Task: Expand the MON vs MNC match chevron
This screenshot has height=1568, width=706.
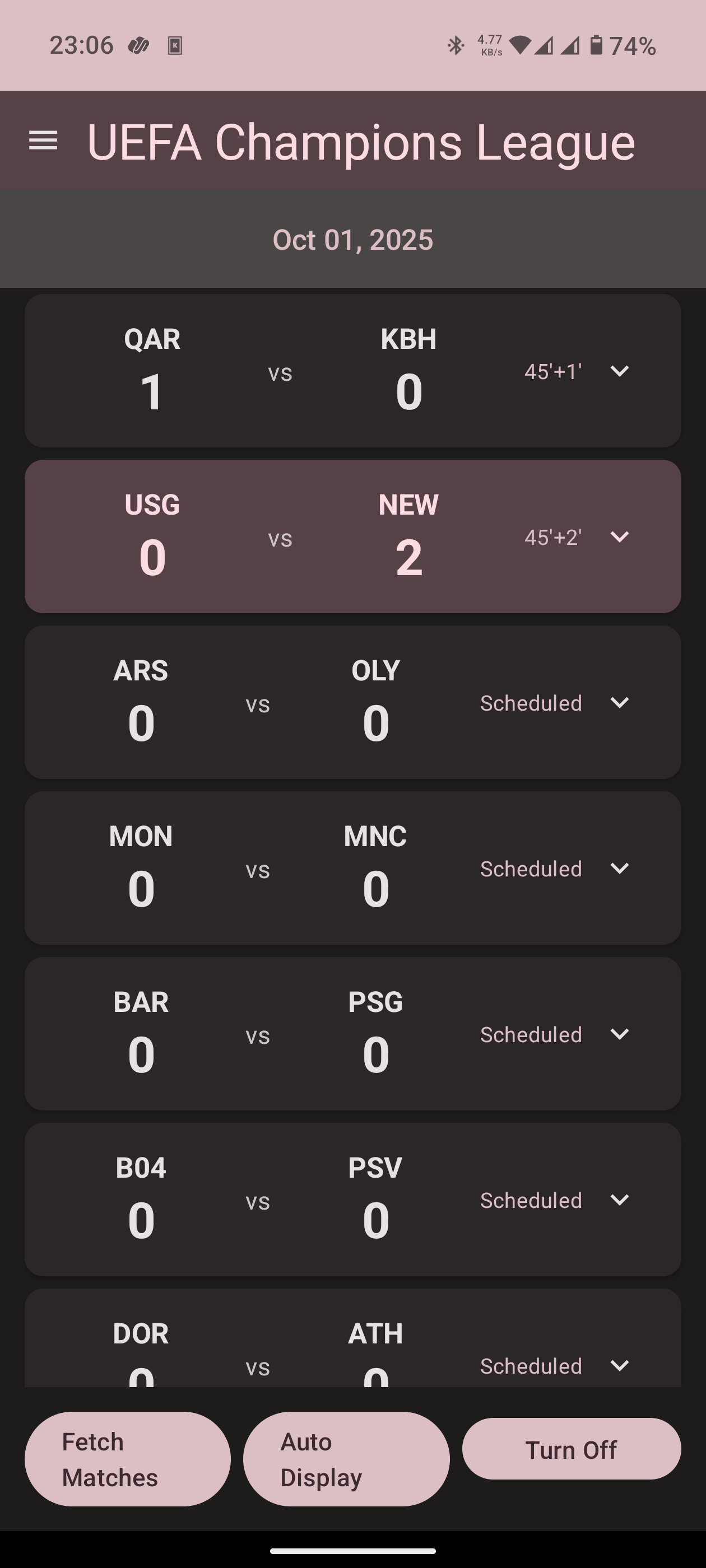Action: [620, 869]
